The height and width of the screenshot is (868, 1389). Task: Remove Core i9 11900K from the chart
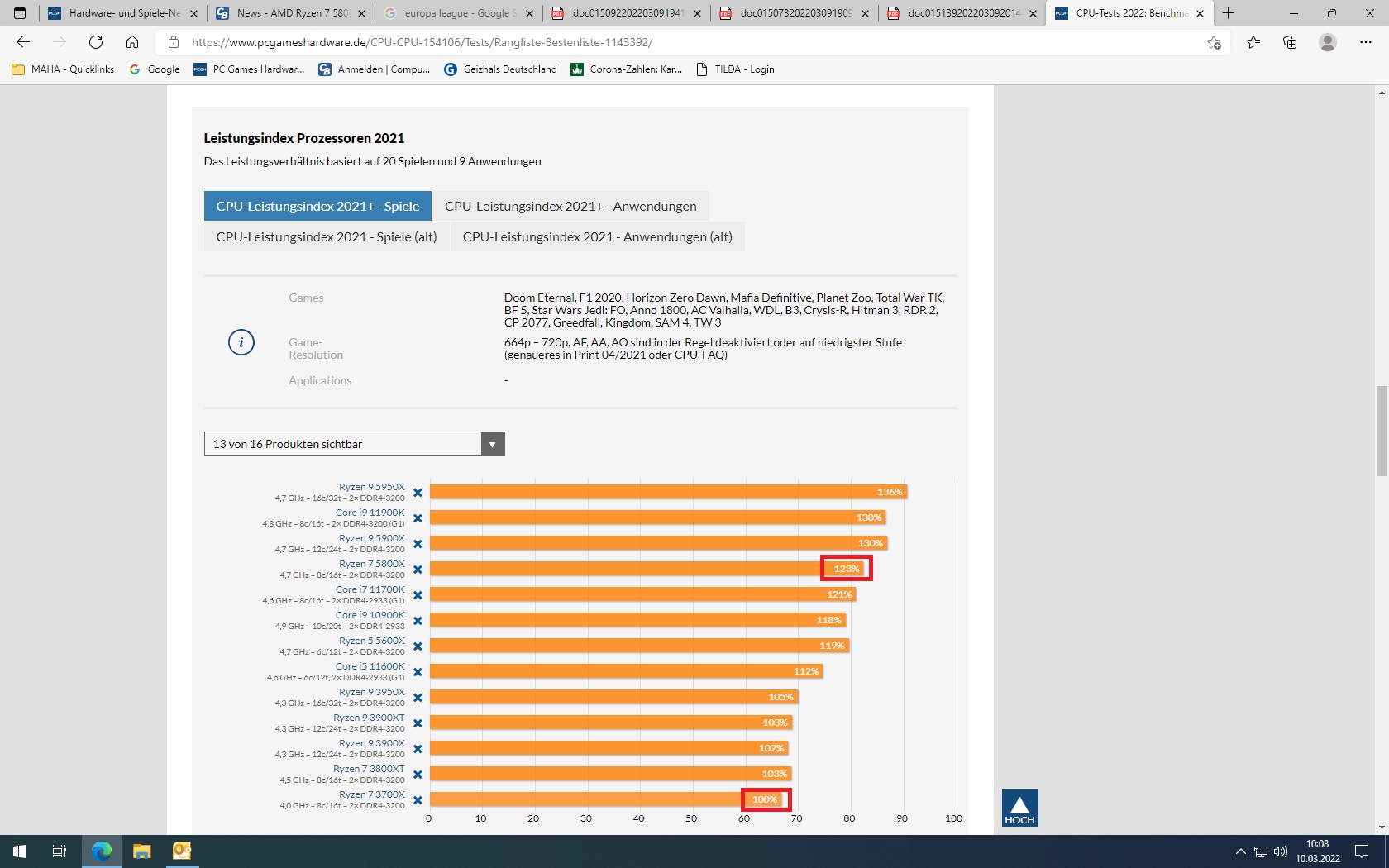418,518
